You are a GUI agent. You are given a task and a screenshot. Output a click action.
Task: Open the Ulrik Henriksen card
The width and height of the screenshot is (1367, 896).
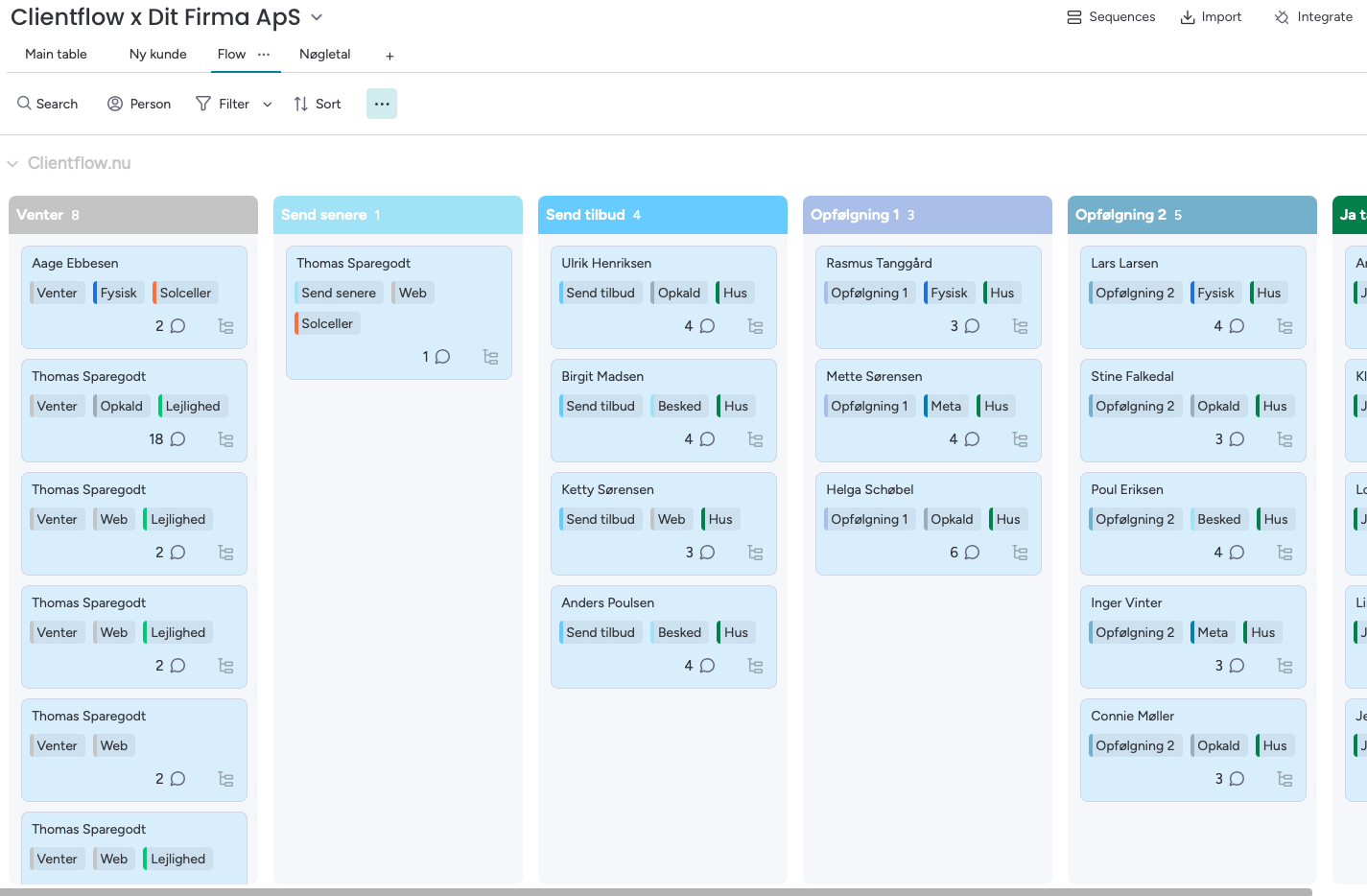click(x=664, y=297)
